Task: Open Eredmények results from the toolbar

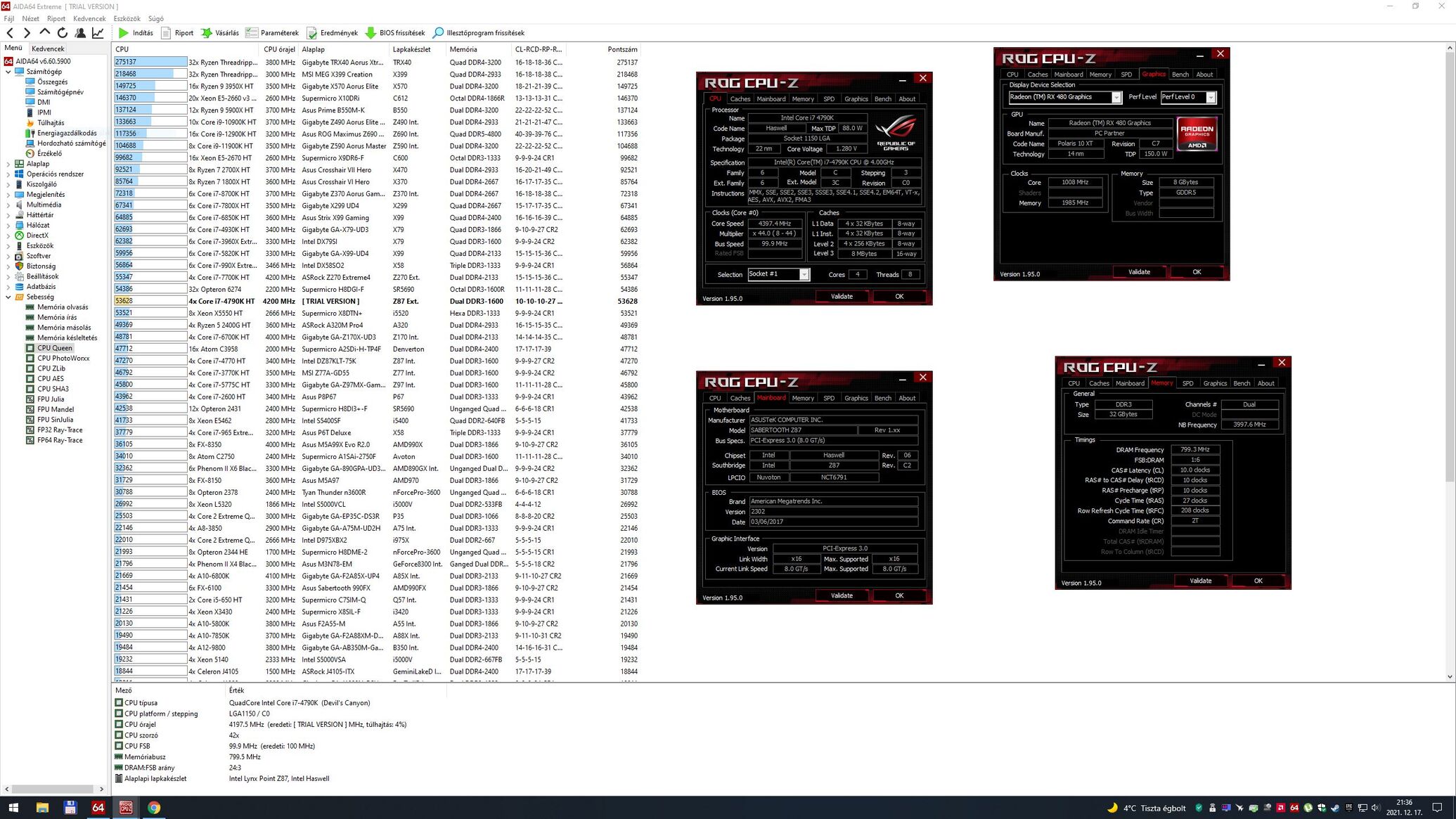Action: pyautogui.click(x=332, y=33)
